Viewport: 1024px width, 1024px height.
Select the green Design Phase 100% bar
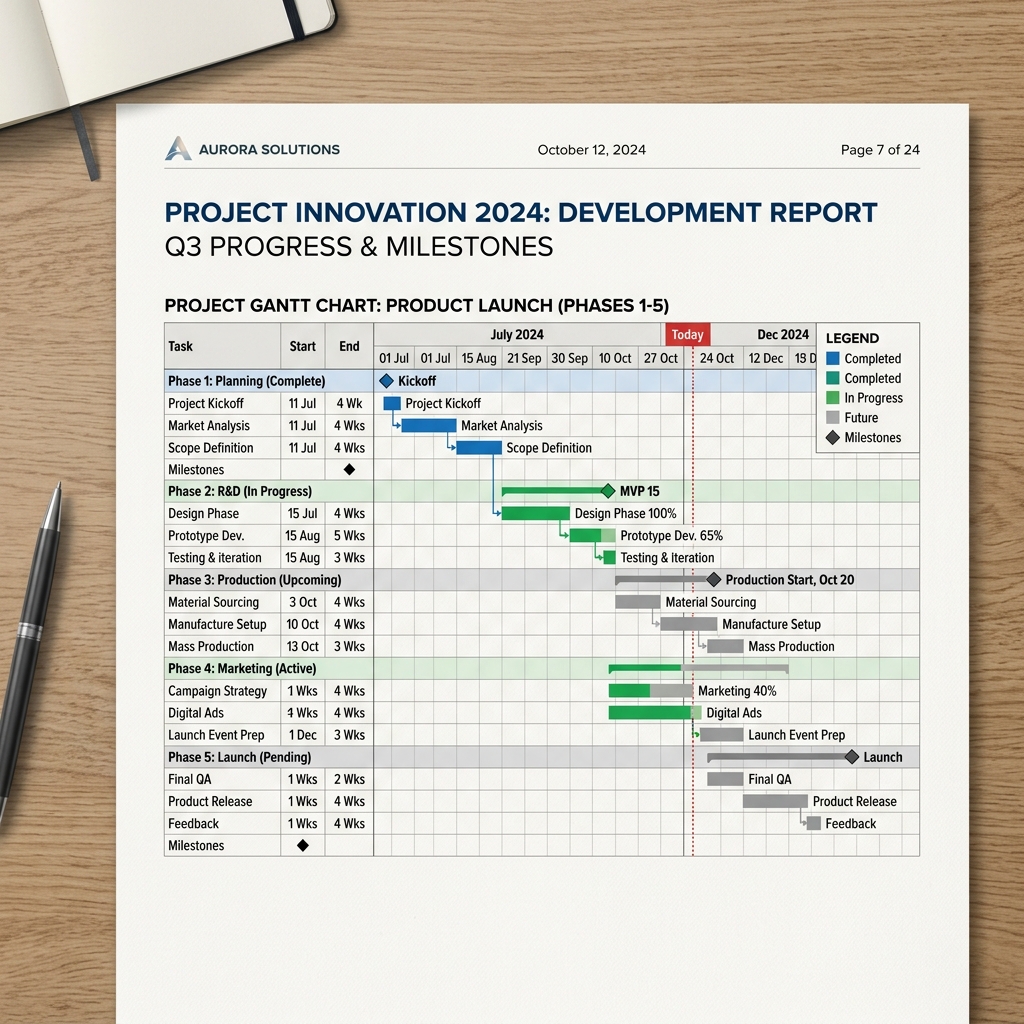pos(536,513)
